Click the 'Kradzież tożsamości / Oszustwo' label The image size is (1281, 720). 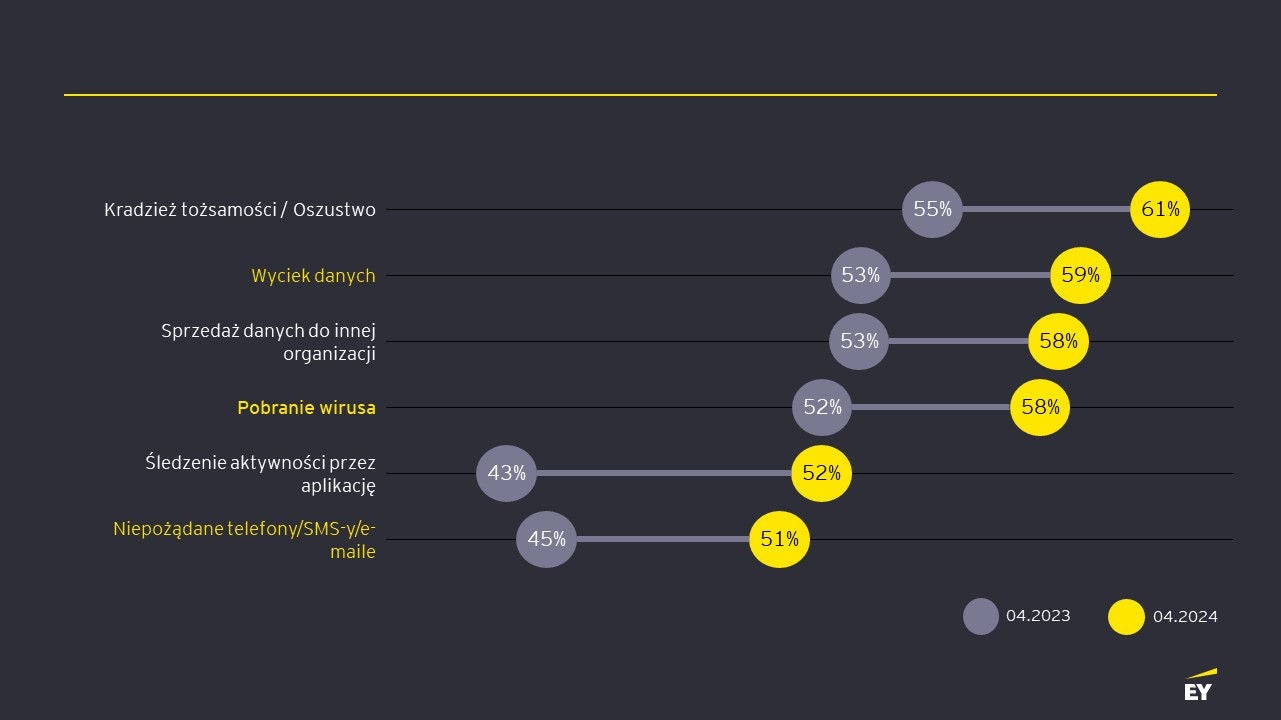pos(240,210)
